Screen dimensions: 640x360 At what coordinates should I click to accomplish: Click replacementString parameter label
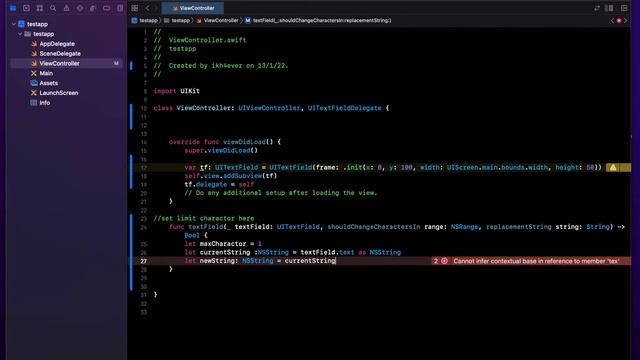[x=518, y=227]
